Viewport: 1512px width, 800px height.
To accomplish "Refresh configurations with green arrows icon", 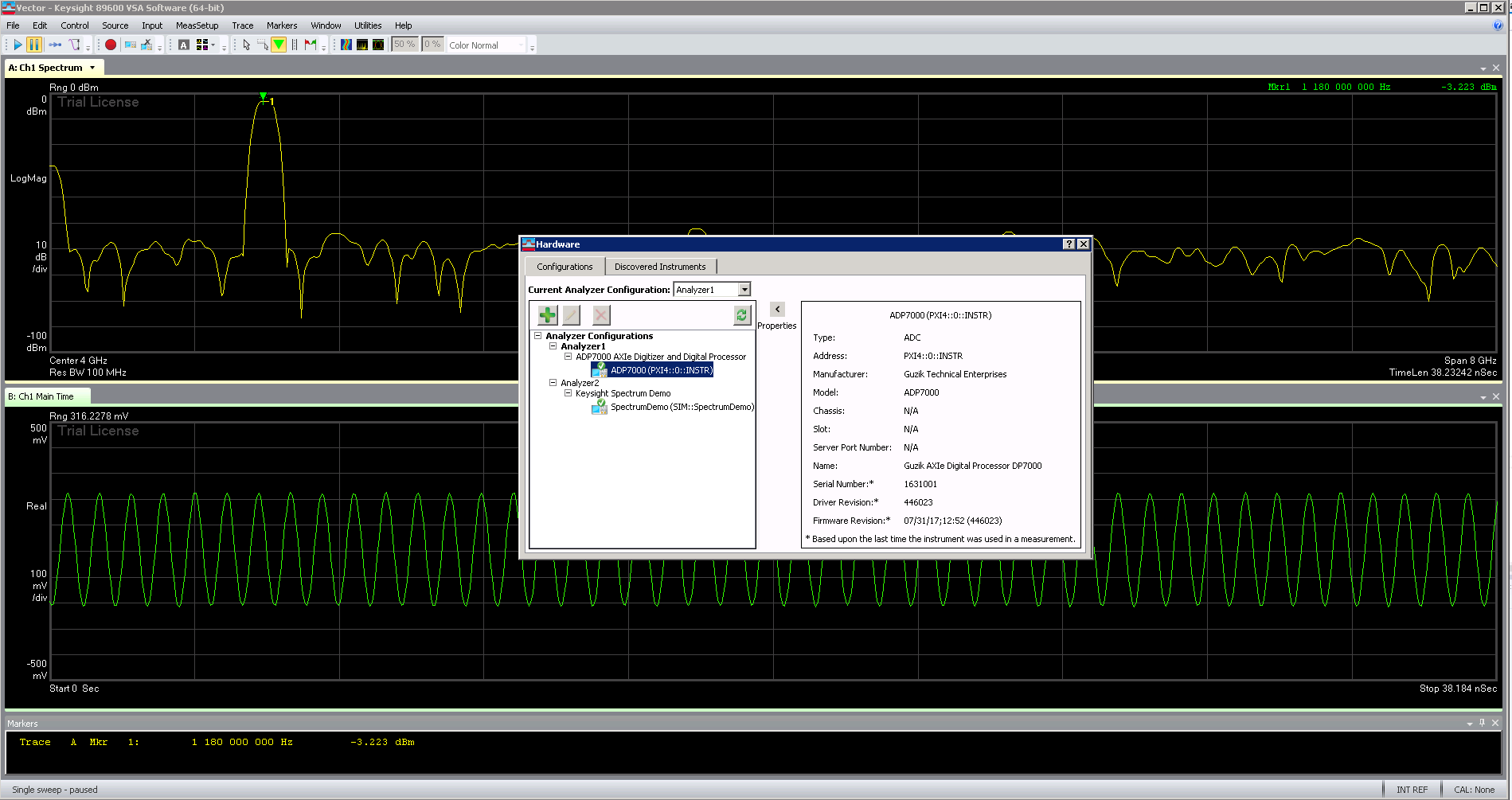I will point(742,315).
